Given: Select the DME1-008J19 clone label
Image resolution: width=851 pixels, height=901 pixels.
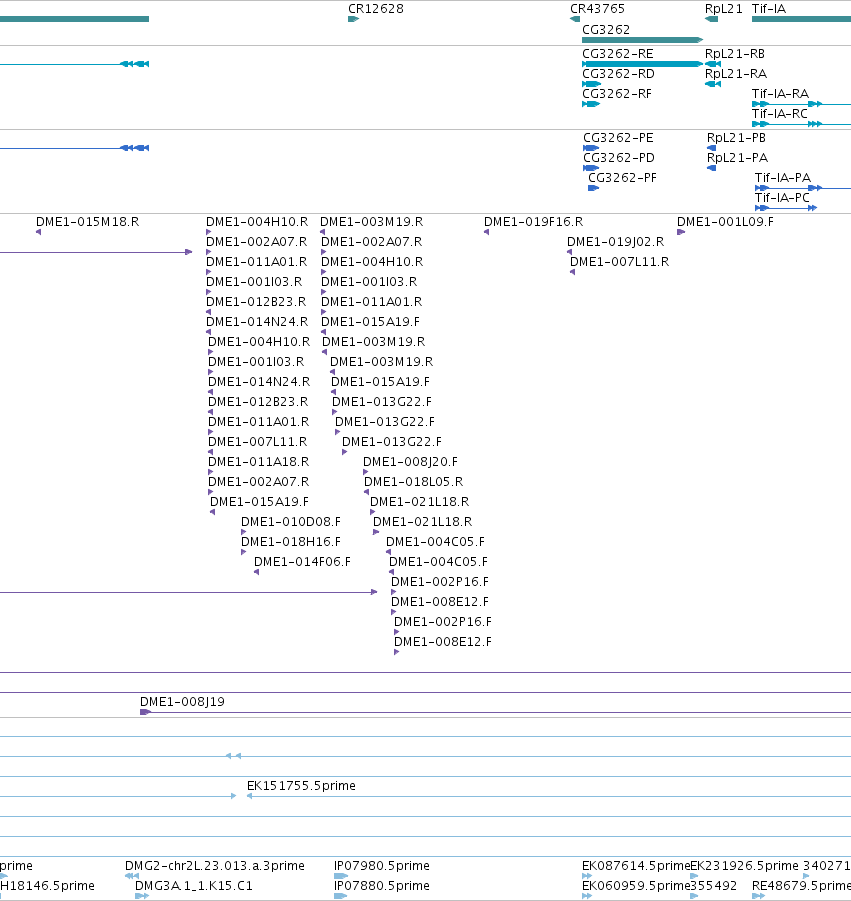Looking at the screenshot, I should 182,702.
